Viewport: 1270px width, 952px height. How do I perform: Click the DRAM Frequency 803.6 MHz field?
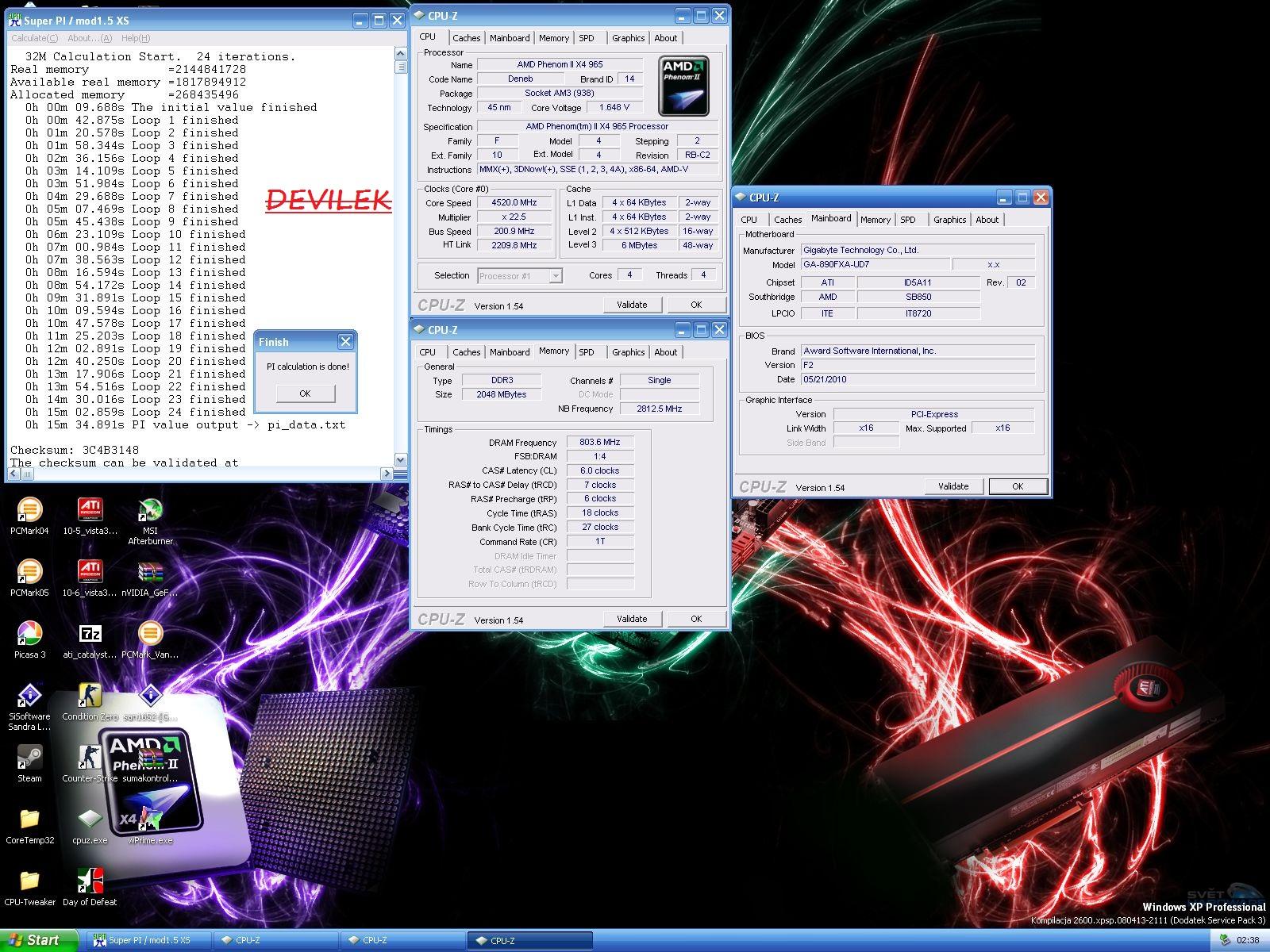click(599, 443)
